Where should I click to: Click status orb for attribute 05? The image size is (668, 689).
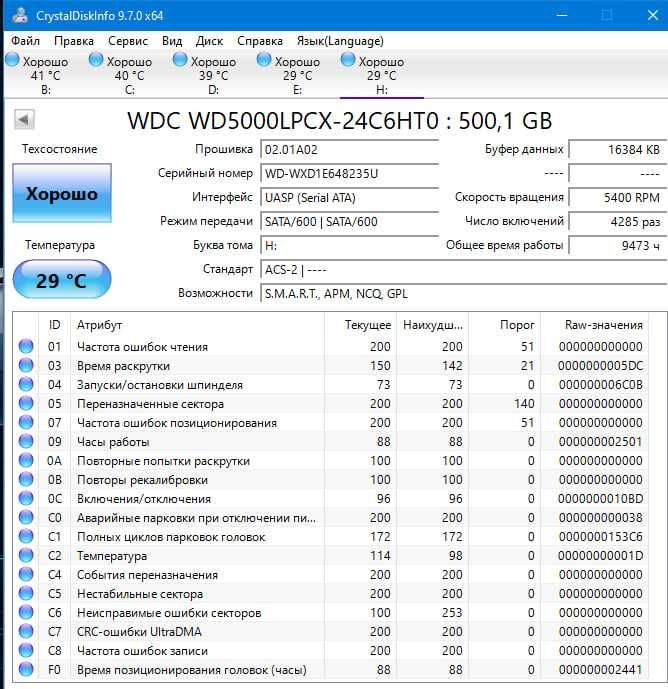pos(26,403)
